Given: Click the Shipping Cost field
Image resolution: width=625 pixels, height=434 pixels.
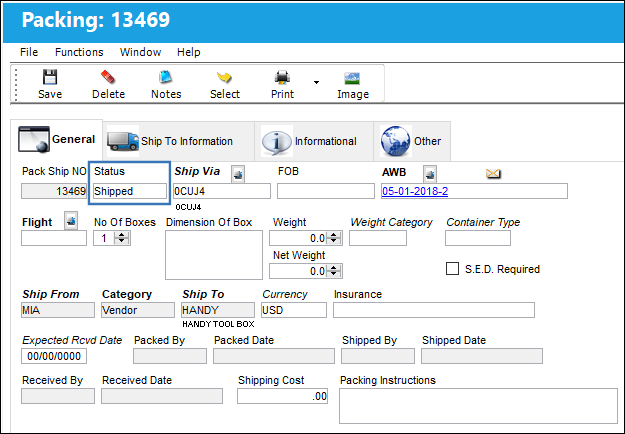Looking at the screenshot, I should (x=282, y=396).
